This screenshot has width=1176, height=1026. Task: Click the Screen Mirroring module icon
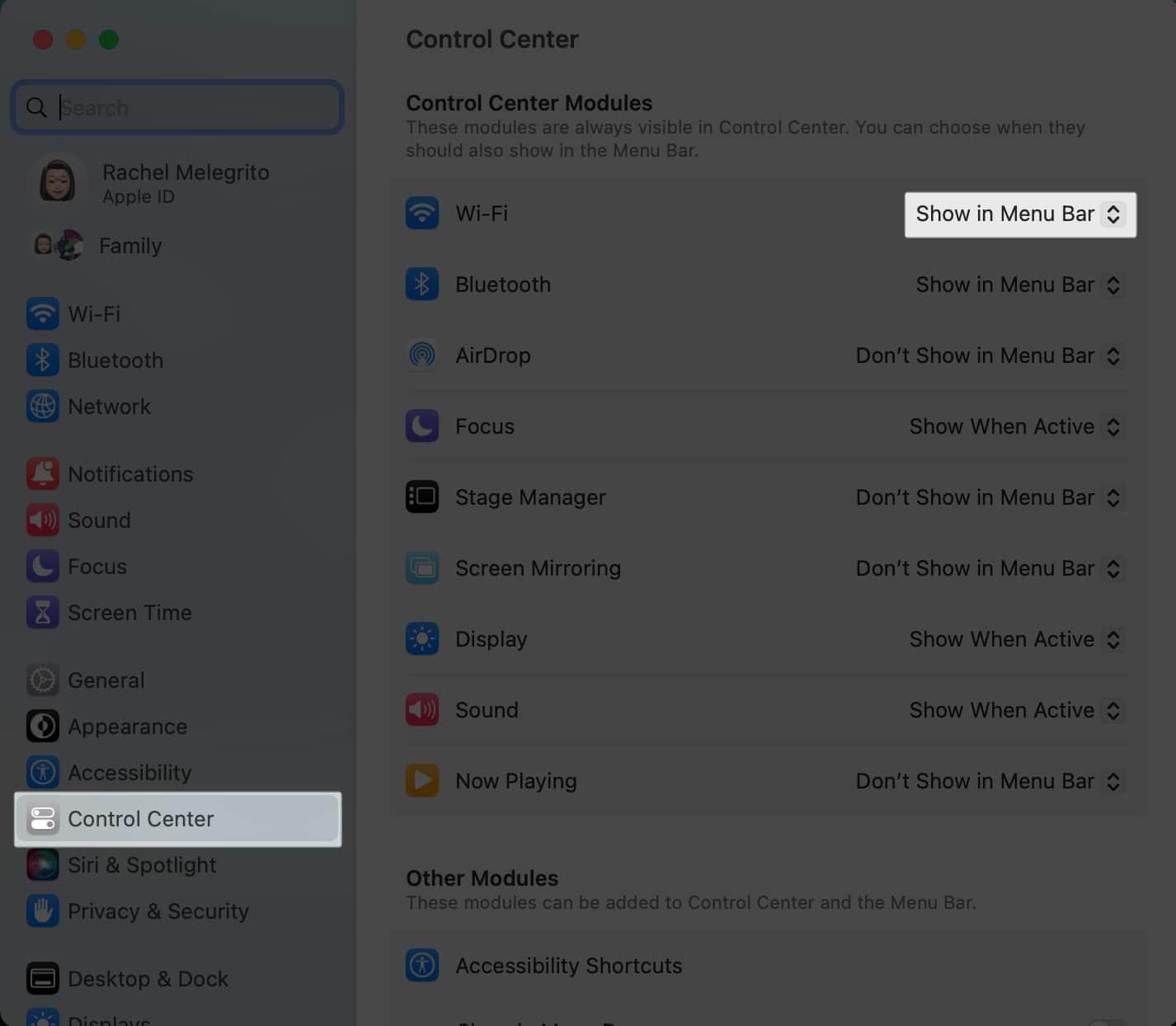coord(422,568)
